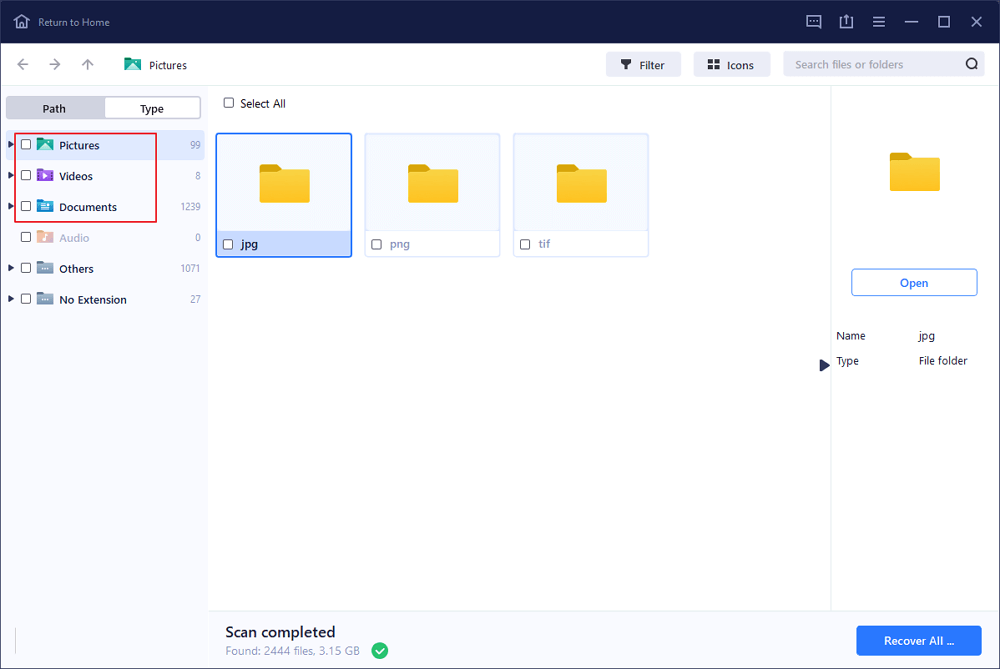This screenshot has height=669, width=1000.
Task: Switch to the Path tab
Action: (54, 108)
